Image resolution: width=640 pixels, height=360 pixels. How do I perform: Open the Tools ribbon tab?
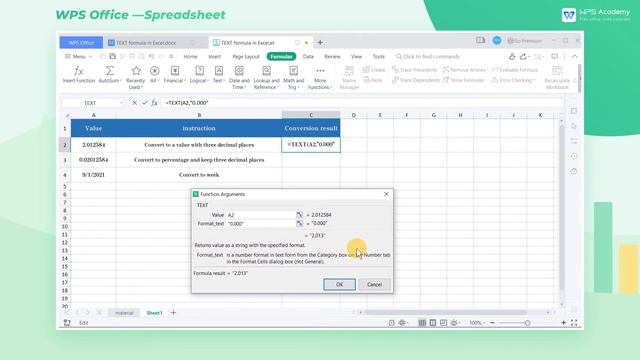tap(379, 56)
